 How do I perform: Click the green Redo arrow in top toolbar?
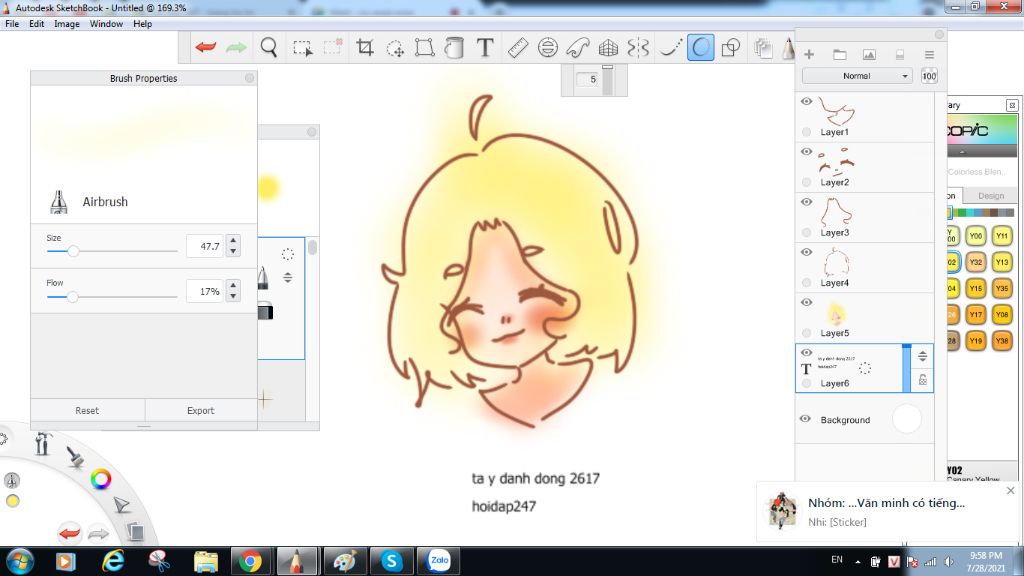pos(236,47)
